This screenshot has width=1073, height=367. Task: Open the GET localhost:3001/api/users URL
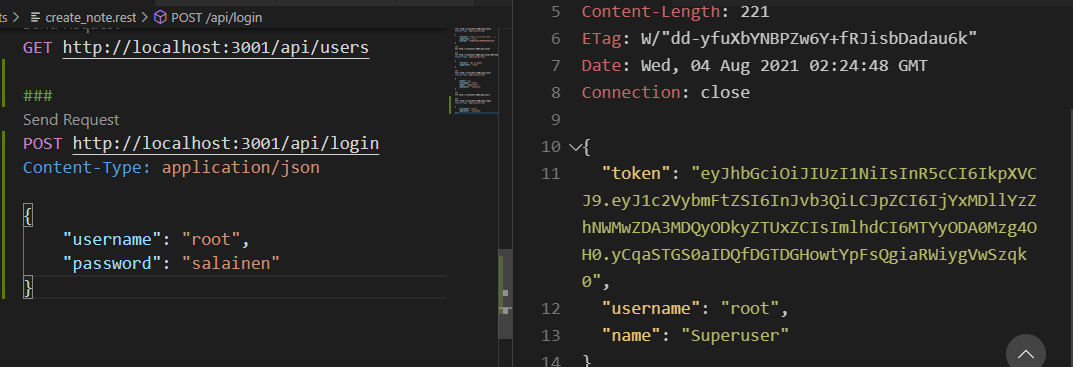point(216,48)
